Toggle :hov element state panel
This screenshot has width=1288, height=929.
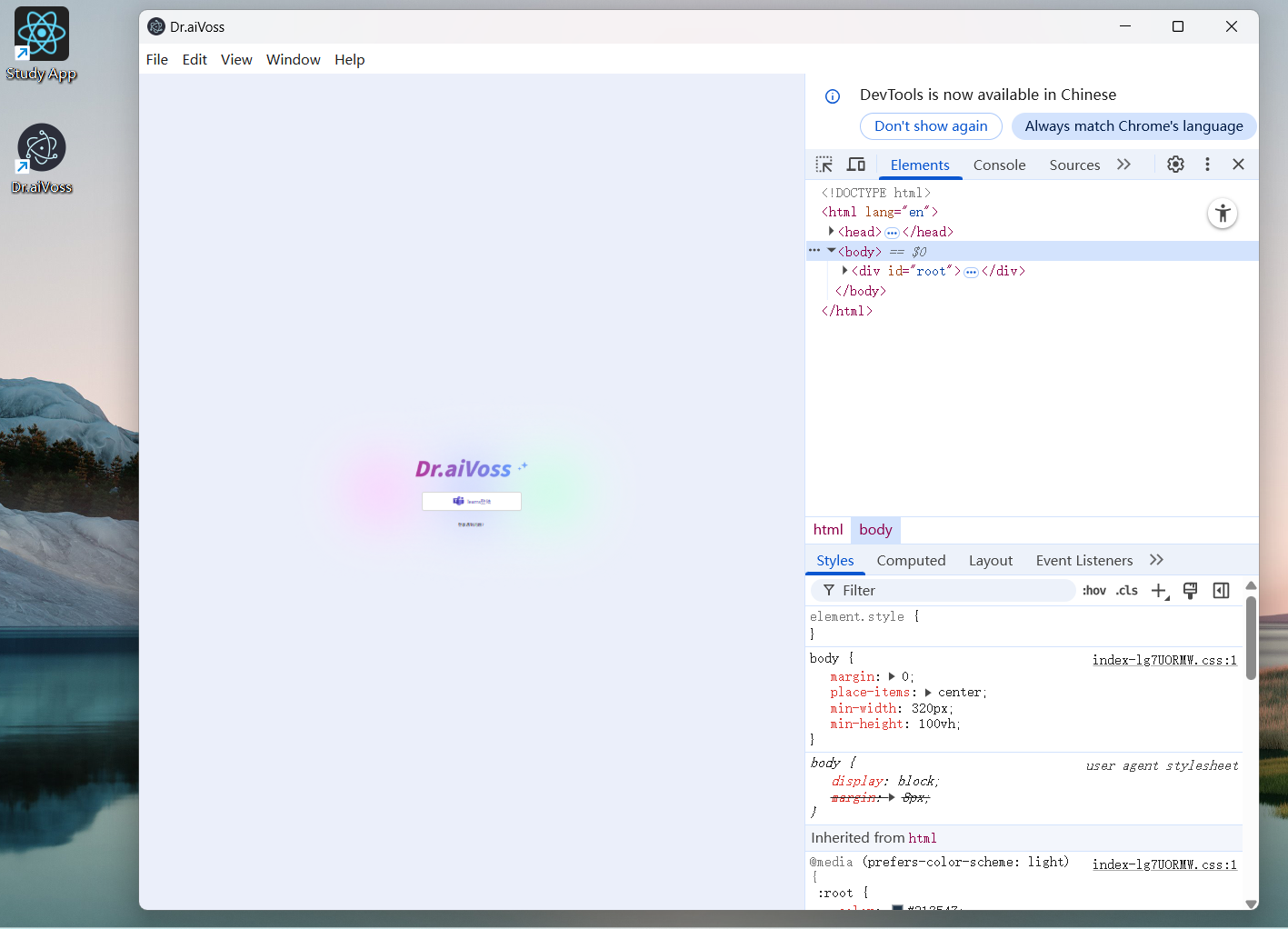(x=1094, y=591)
